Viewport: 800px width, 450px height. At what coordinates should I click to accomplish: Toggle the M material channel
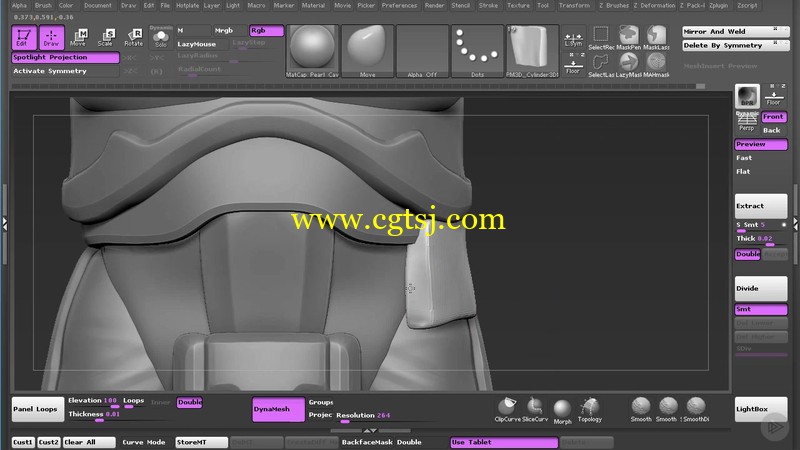click(x=193, y=31)
